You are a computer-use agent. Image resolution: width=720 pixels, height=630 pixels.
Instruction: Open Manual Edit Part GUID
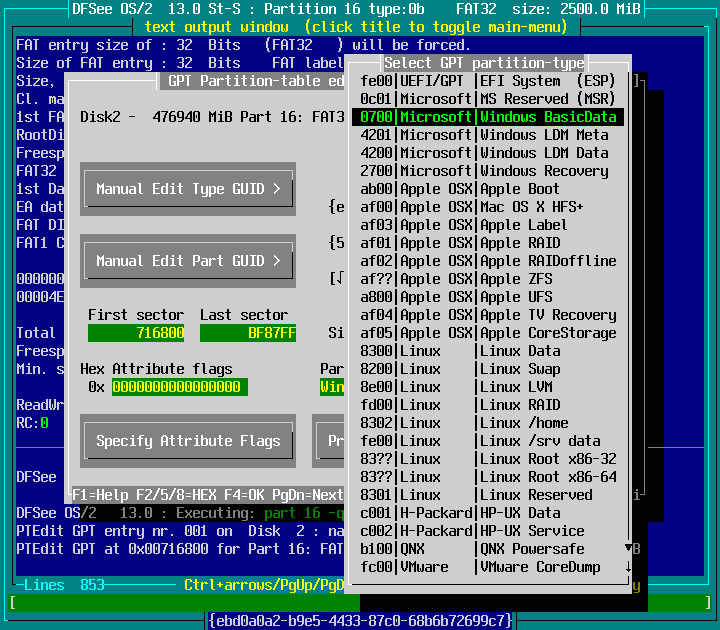pyautogui.click(x=188, y=261)
